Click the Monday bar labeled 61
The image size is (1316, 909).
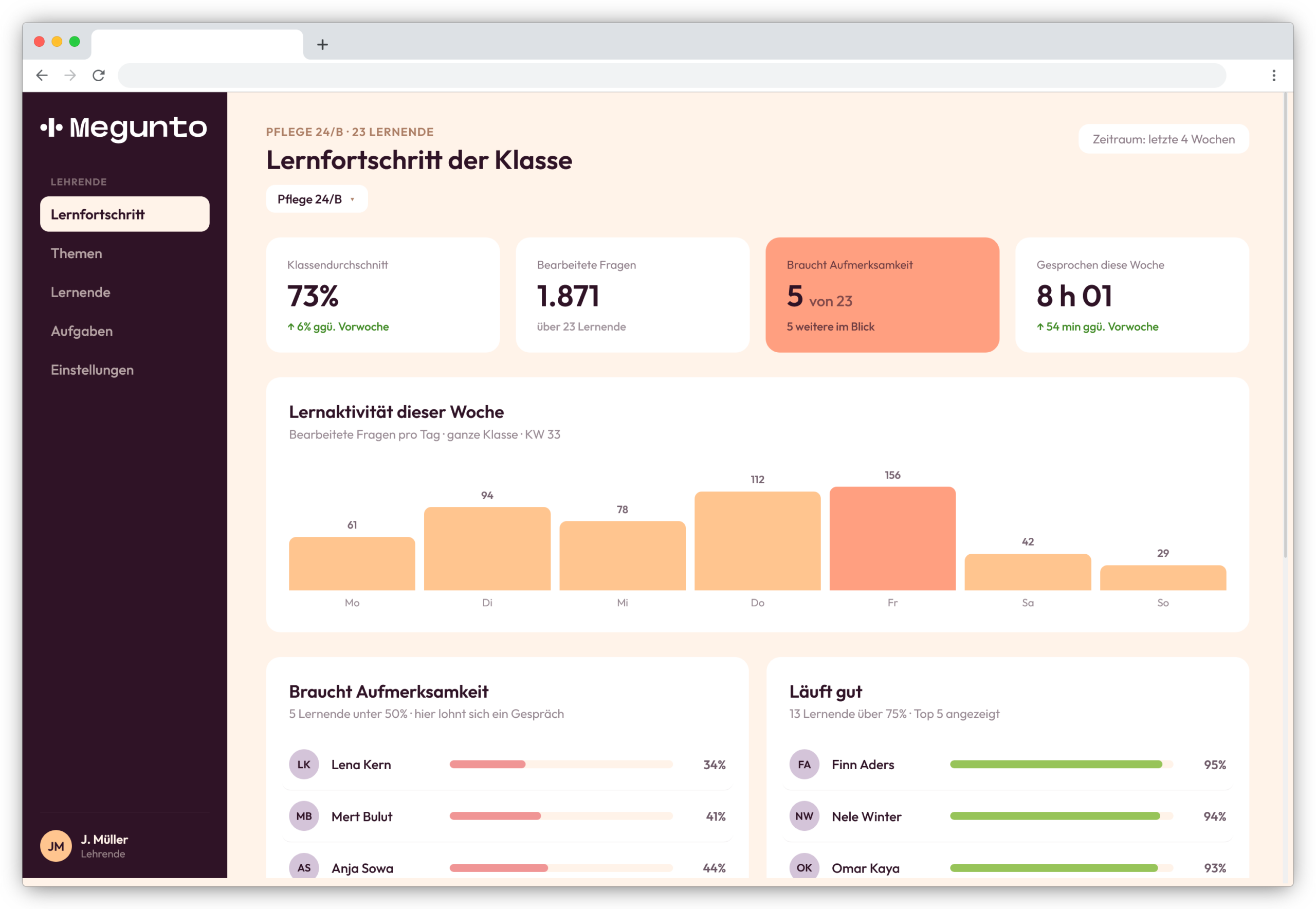coord(352,563)
